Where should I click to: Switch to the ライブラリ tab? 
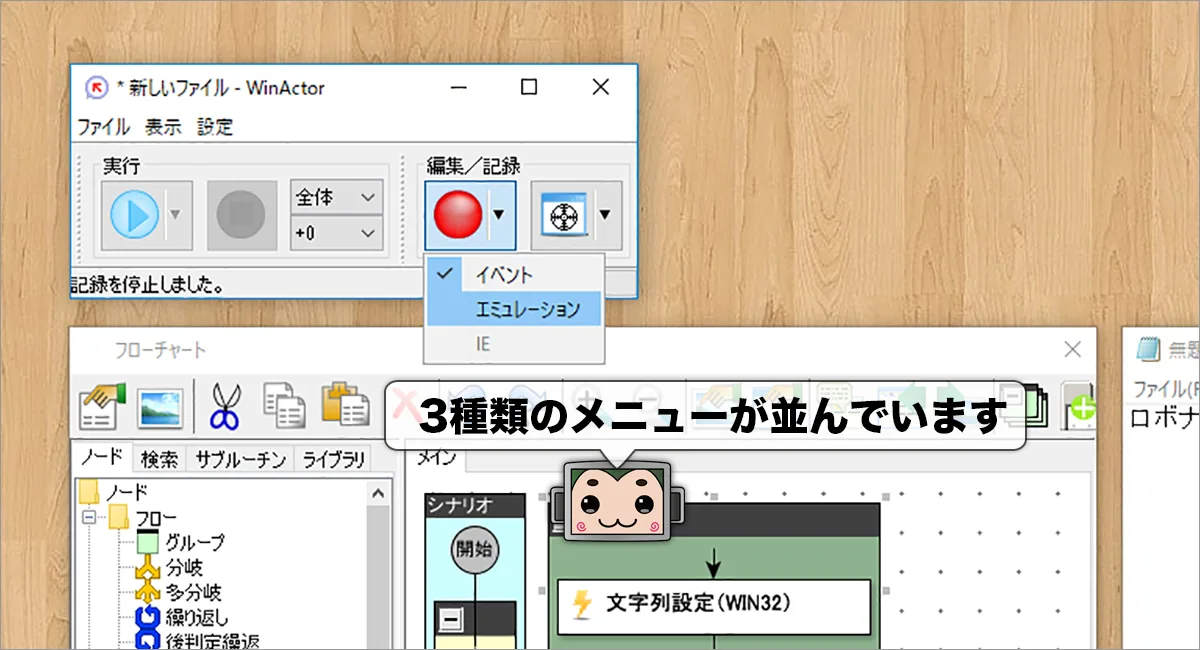[333, 459]
